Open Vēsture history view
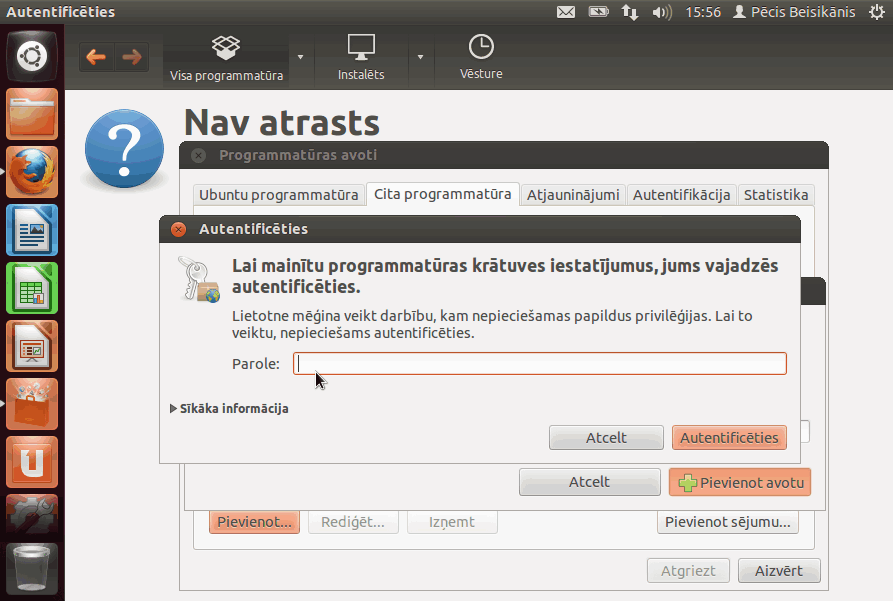Image resolution: width=893 pixels, height=601 pixels. 481,57
